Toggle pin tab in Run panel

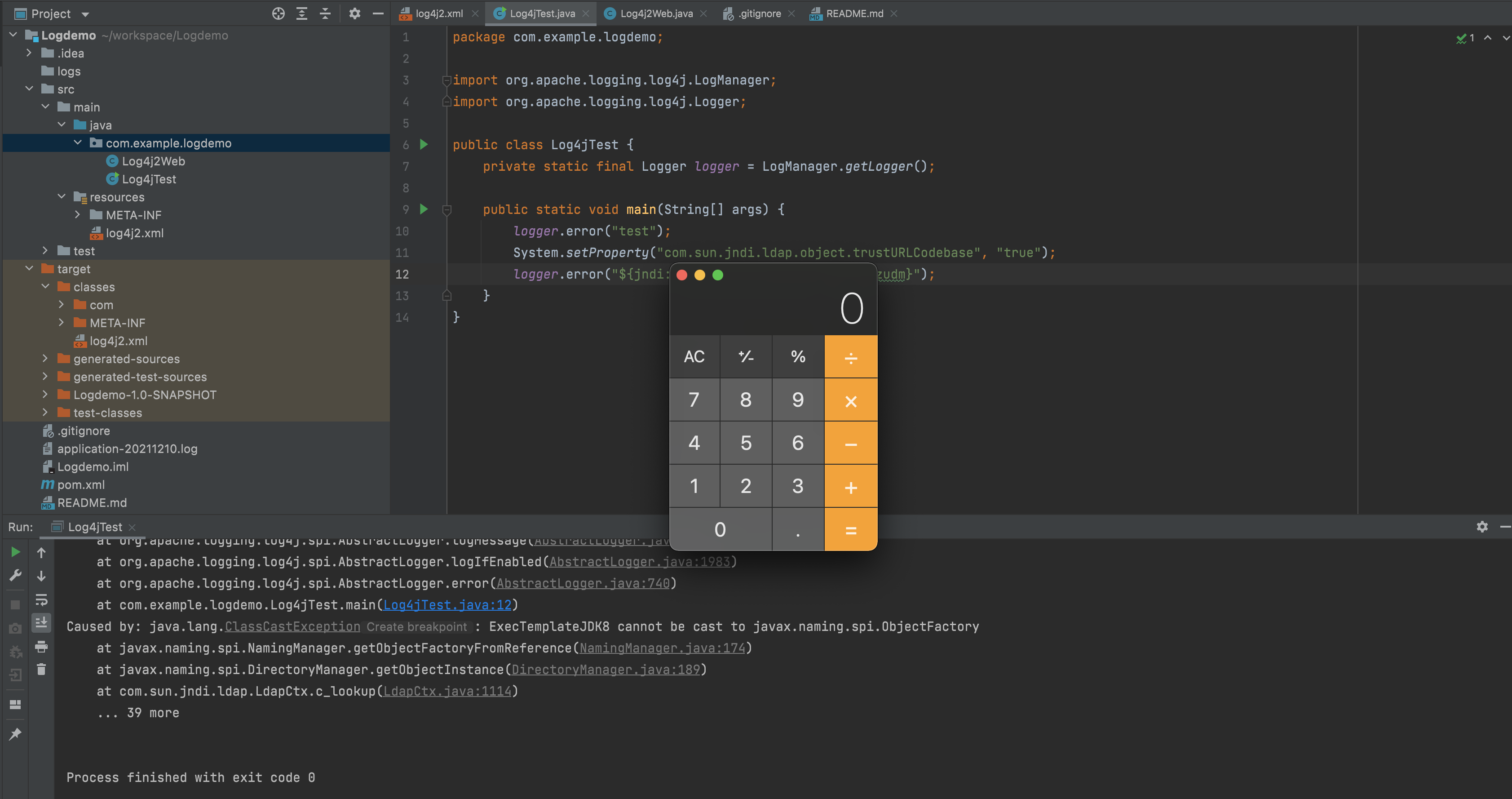(16, 734)
